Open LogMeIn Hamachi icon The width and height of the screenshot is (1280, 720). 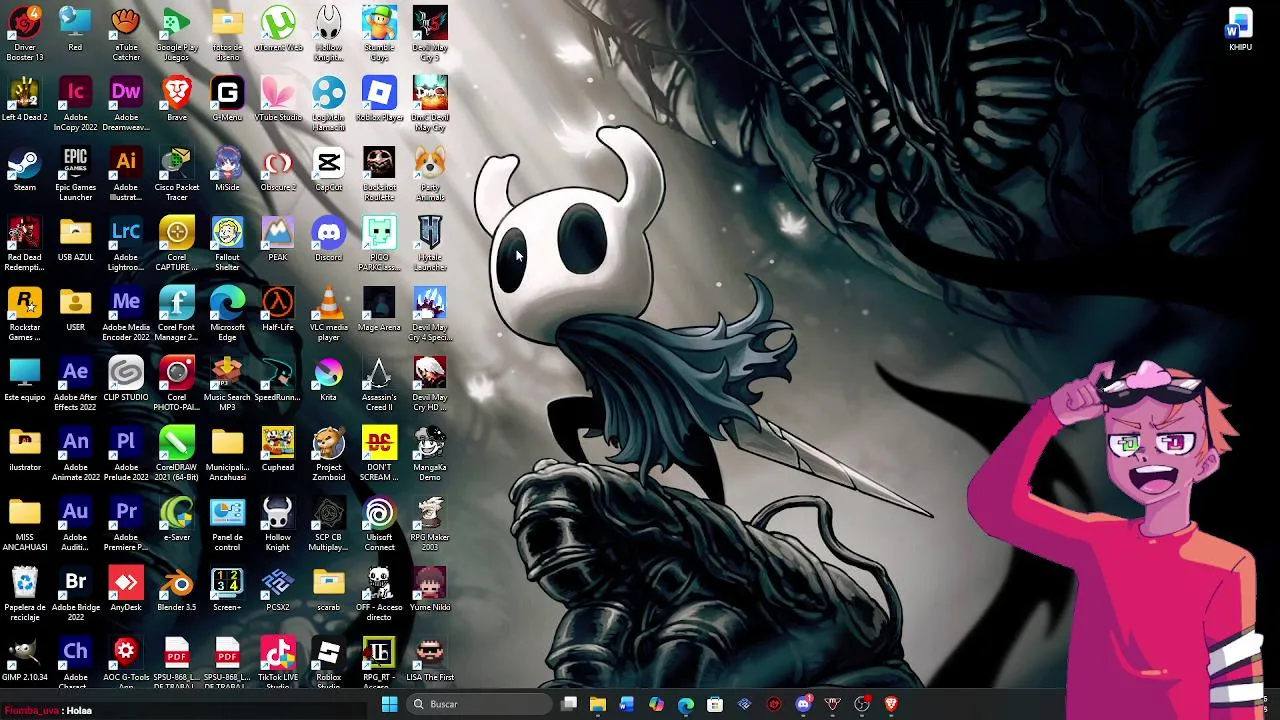coord(328,104)
